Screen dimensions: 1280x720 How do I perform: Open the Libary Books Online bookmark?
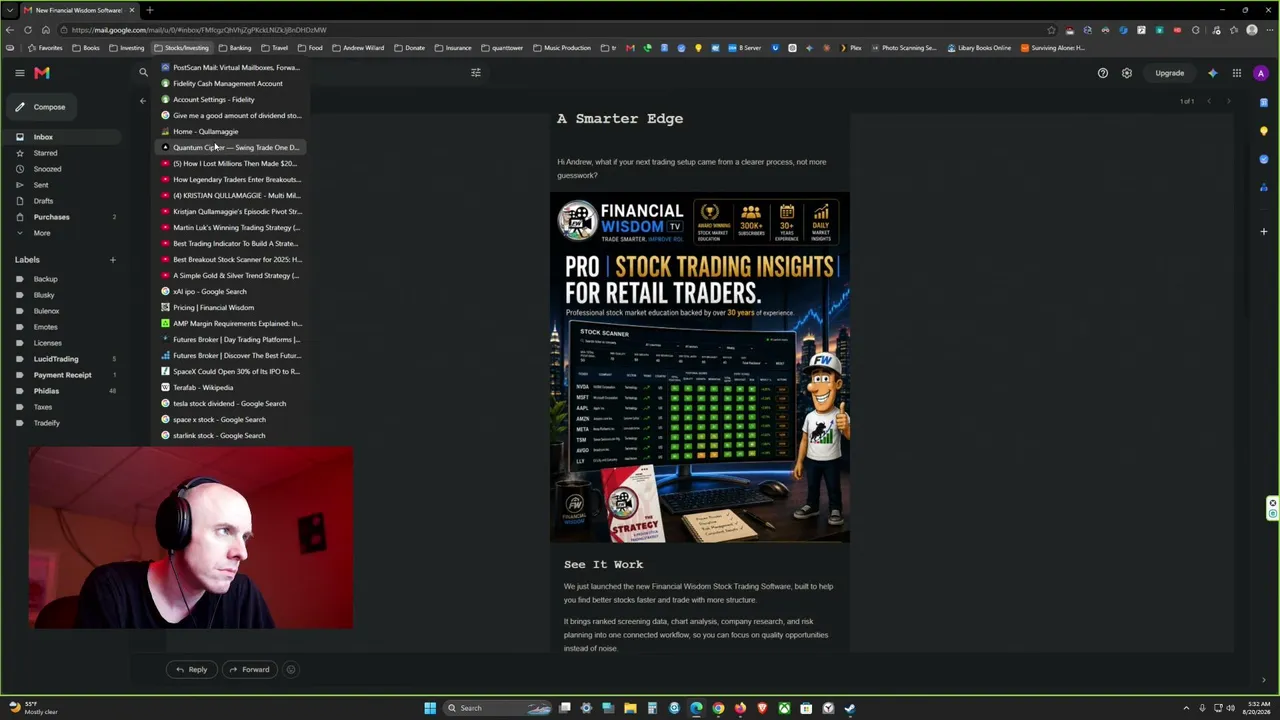(979, 48)
